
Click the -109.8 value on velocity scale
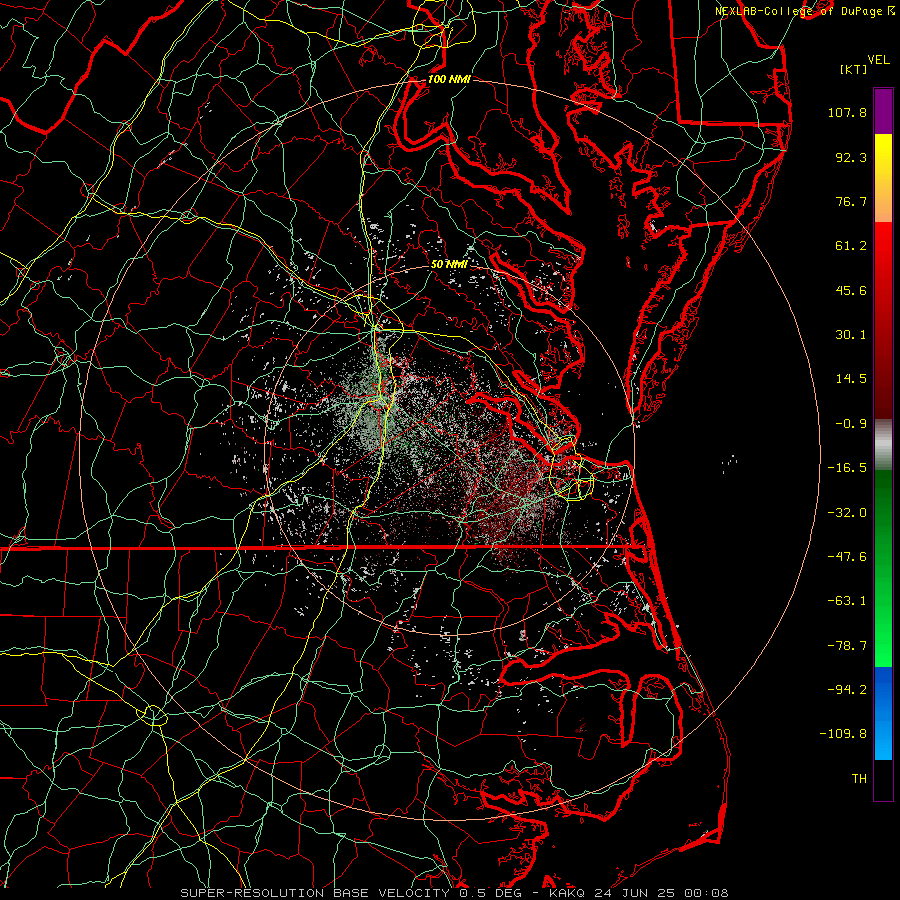[x=843, y=734]
